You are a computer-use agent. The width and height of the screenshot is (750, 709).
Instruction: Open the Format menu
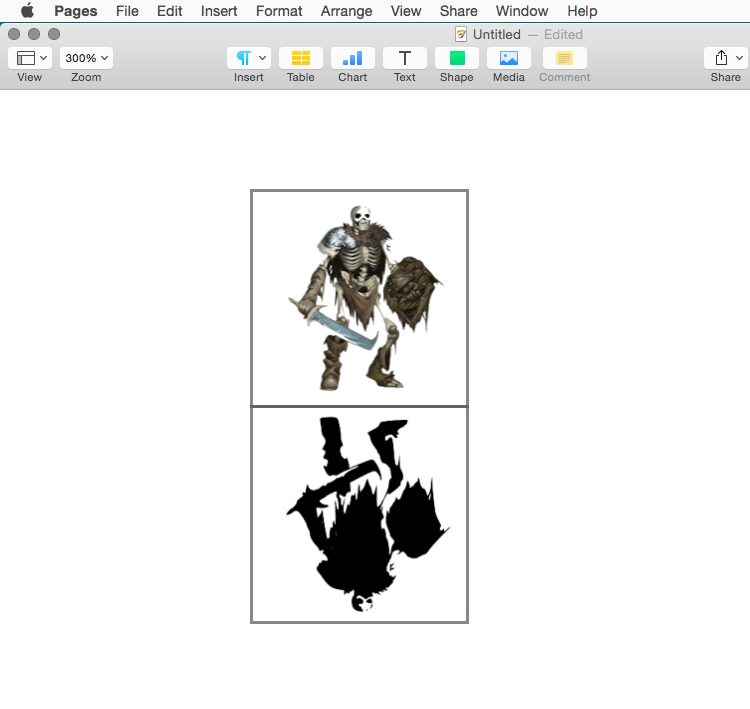coord(279,11)
